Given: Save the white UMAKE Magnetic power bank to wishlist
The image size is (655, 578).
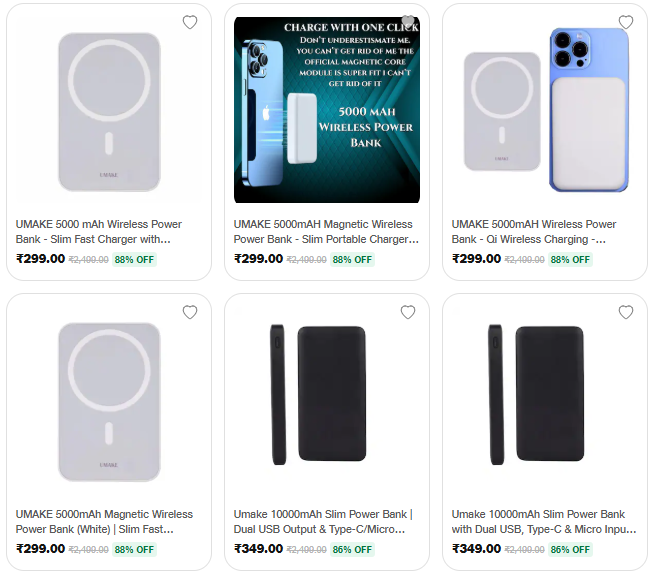Looking at the screenshot, I should [x=190, y=313].
